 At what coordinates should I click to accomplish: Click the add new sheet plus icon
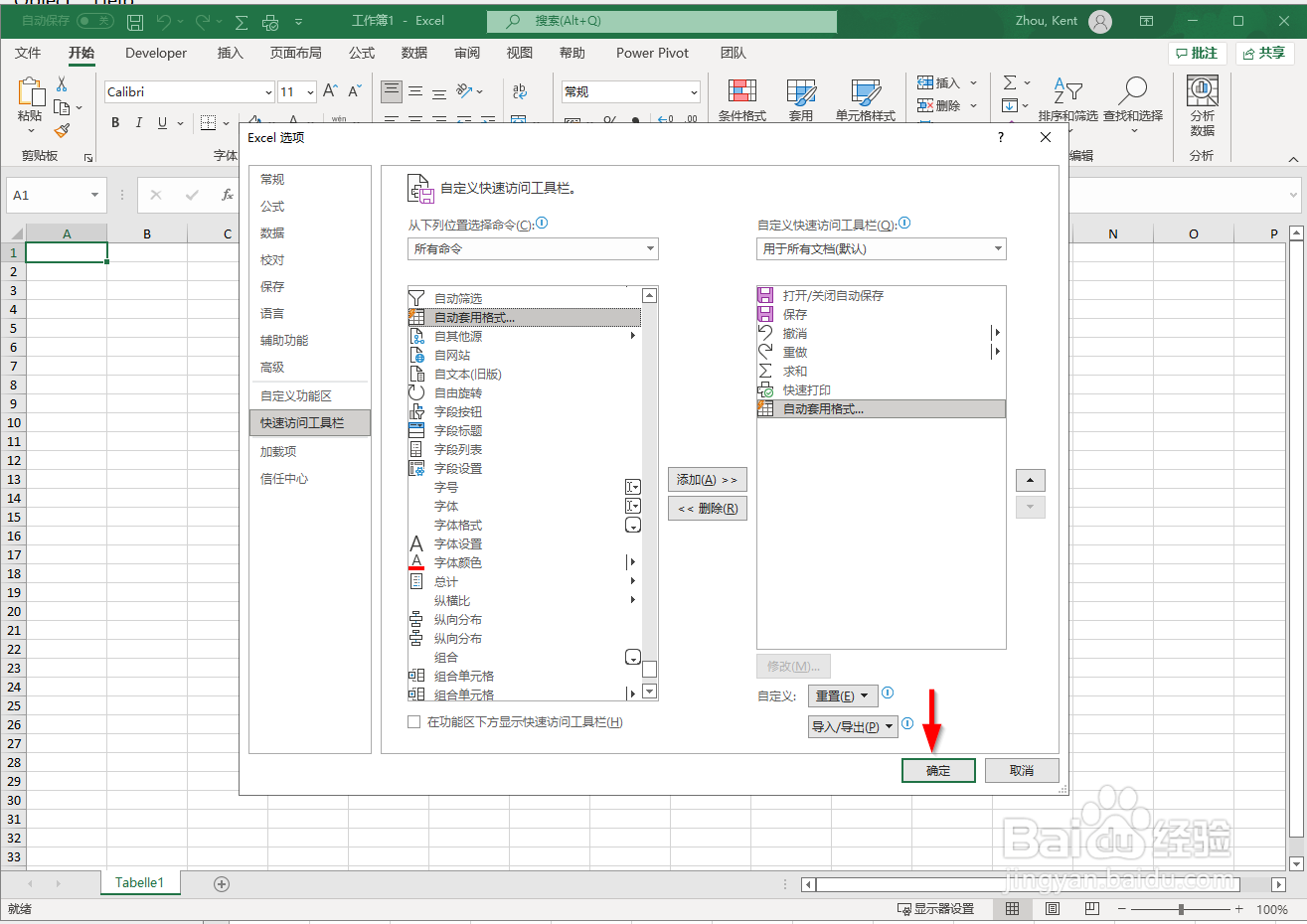[x=222, y=883]
